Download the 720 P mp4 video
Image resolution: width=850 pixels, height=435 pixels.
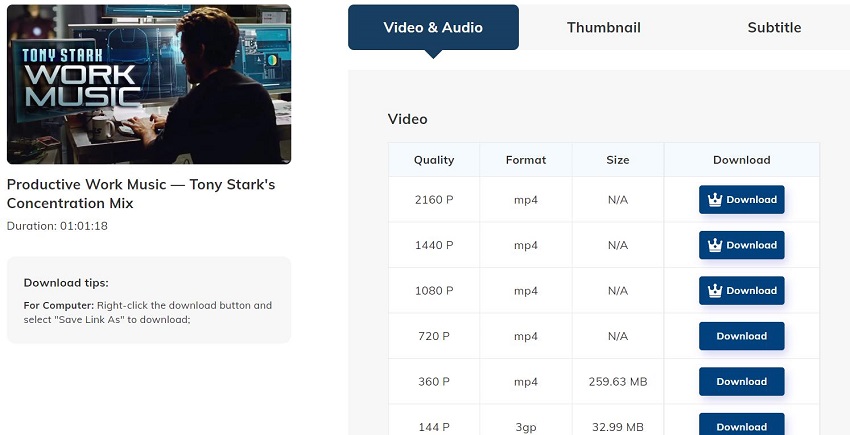pos(742,336)
